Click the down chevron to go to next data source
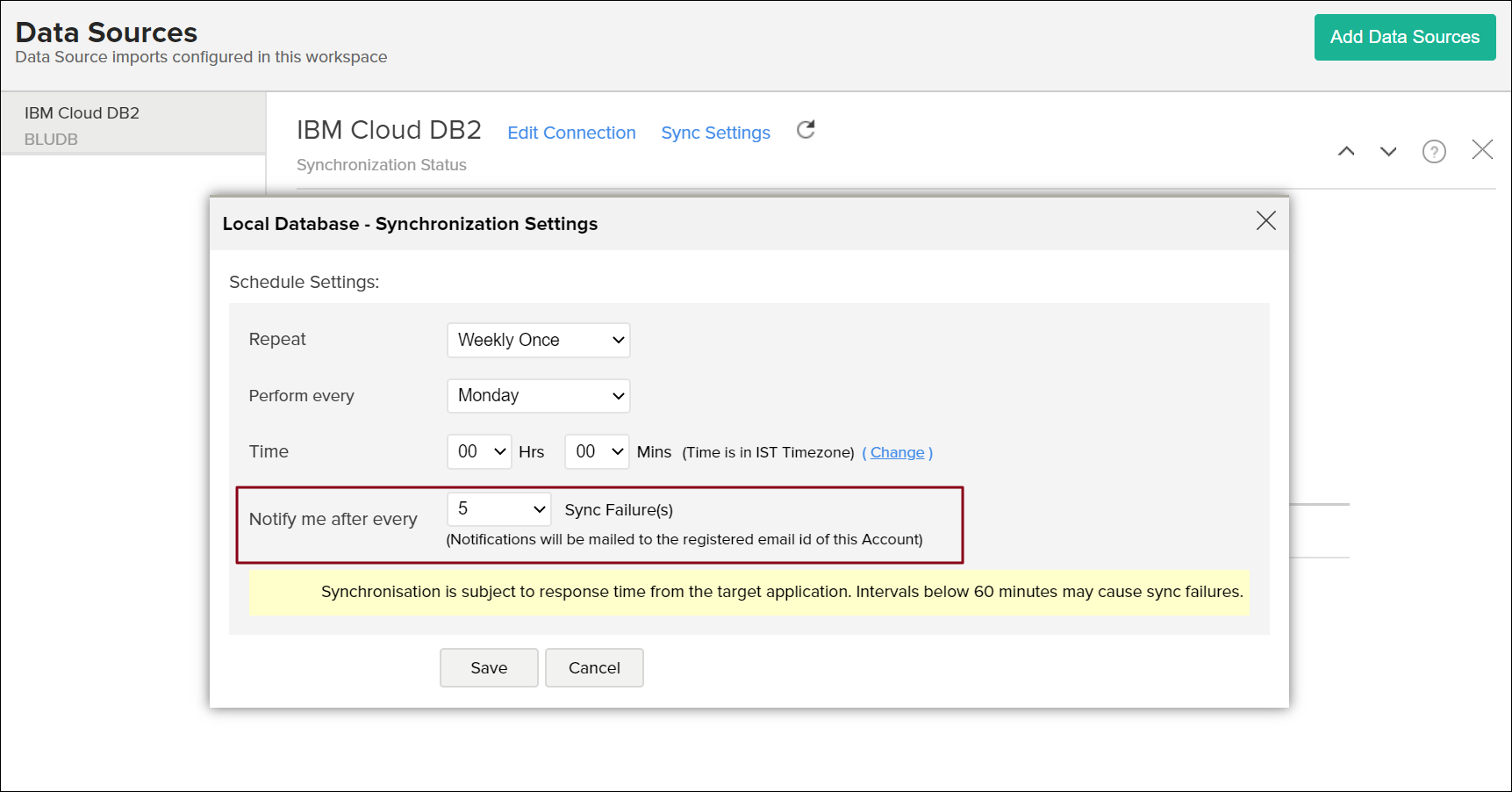 coord(1387,151)
